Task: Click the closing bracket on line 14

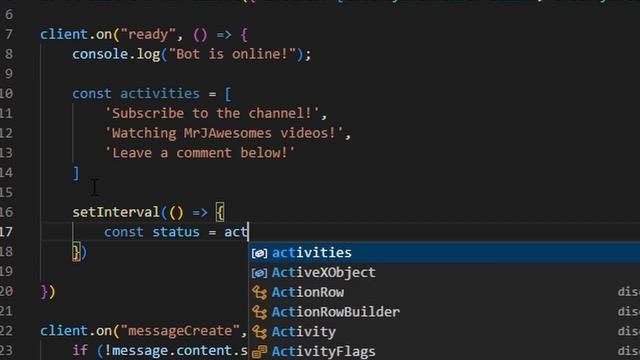Action: (76, 173)
